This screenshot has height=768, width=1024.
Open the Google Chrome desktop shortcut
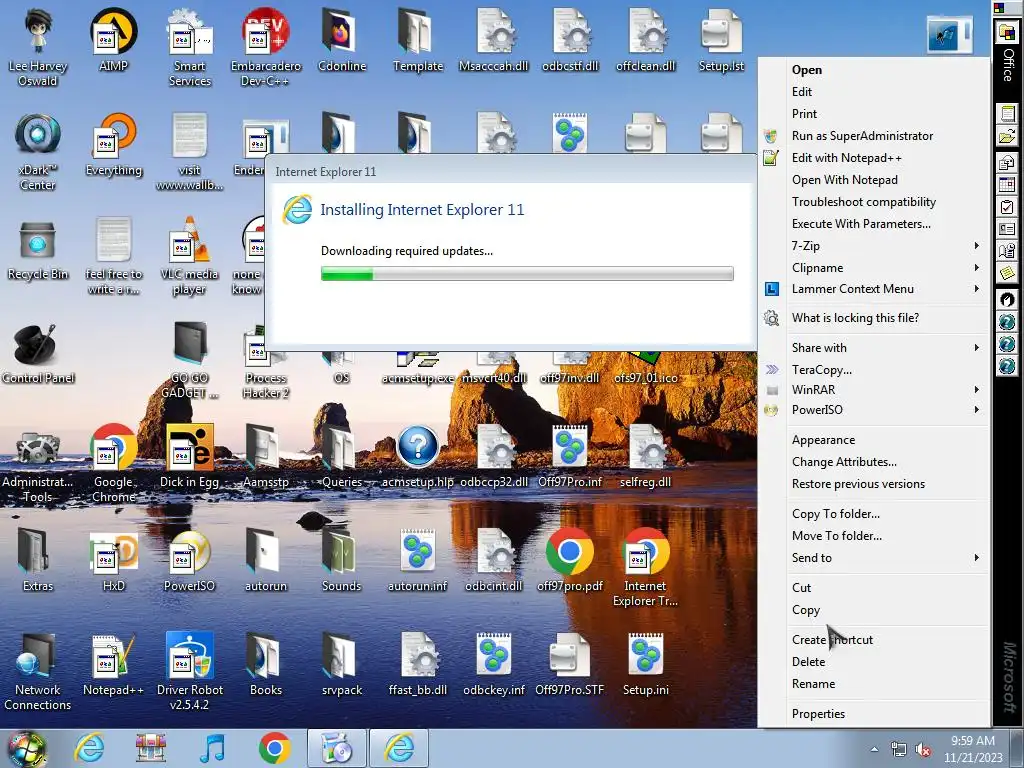(113, 464)
